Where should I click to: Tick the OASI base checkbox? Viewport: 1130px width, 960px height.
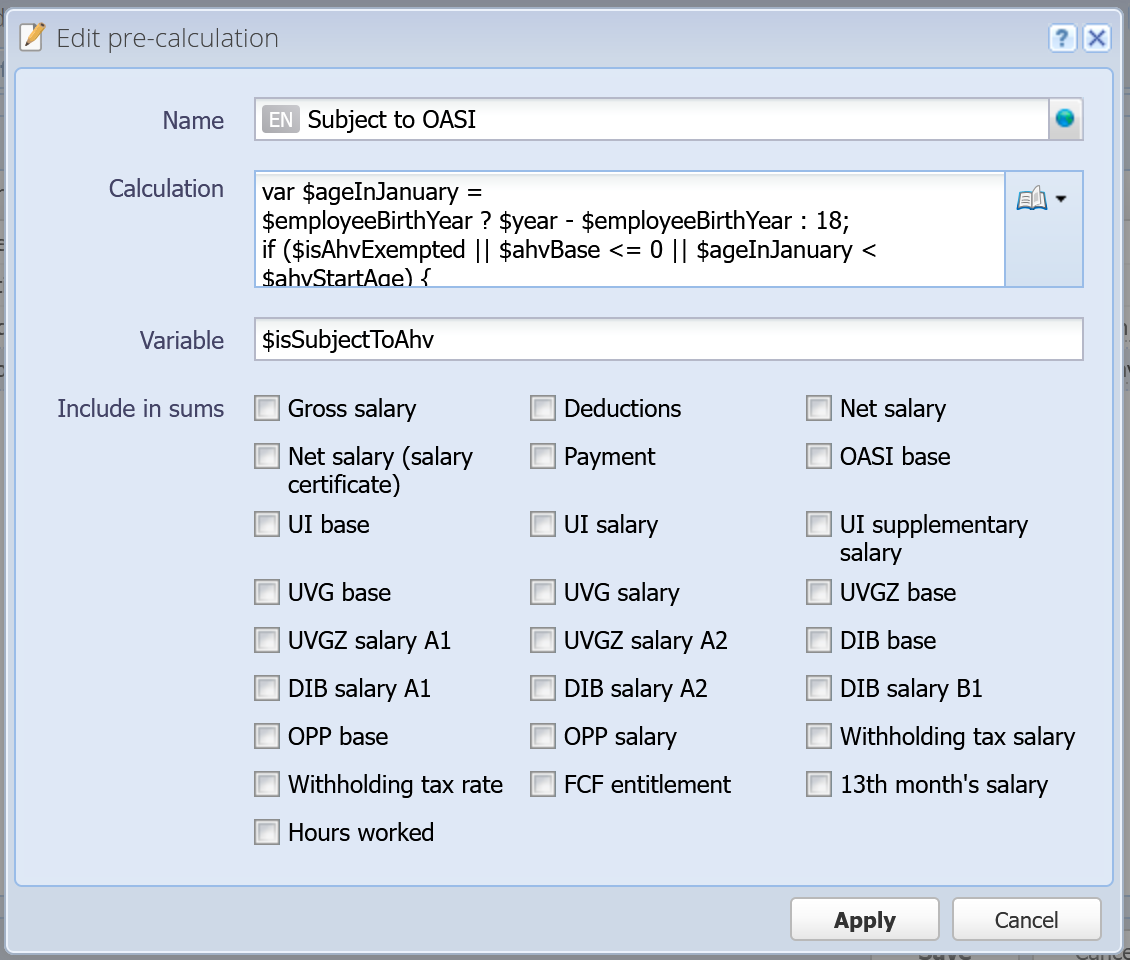819,456
